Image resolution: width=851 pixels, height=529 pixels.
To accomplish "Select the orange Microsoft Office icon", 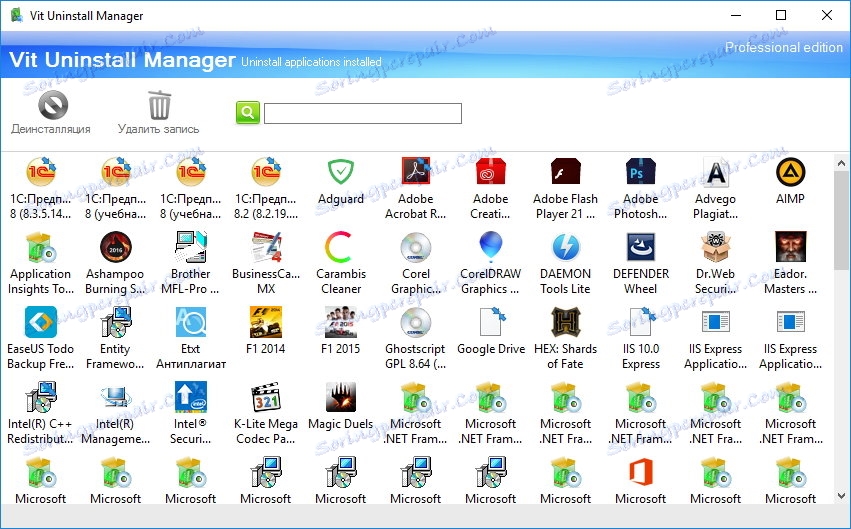I will click(640, 471).
